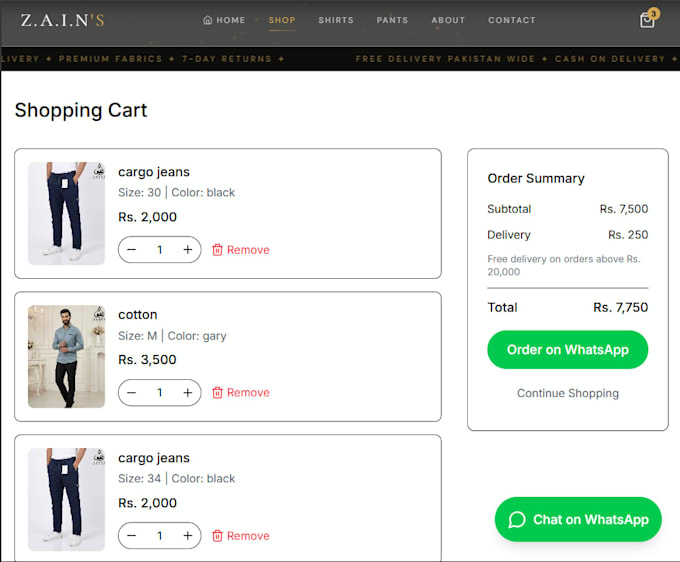This screenshot has width=680, height=562.
Task: Click the 'cotton' product title
Action: [138, 314]
